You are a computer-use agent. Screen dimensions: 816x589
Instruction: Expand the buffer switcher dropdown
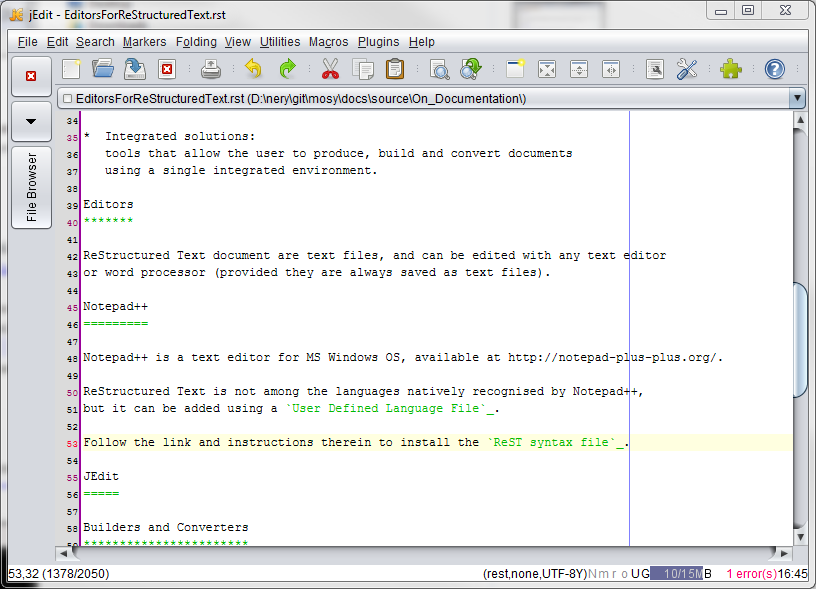point(797,98)
